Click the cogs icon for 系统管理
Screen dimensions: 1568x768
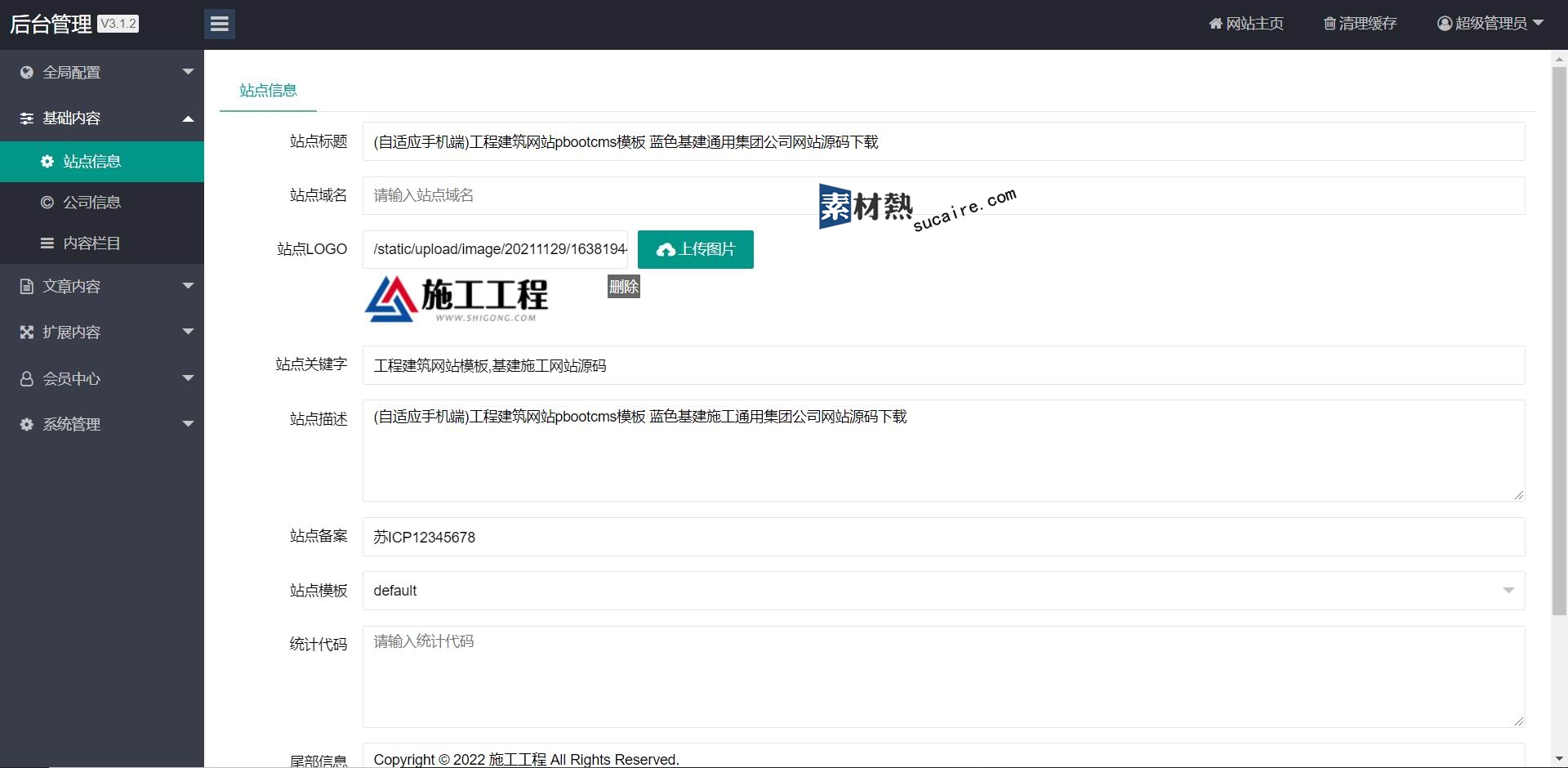point(27,424)
